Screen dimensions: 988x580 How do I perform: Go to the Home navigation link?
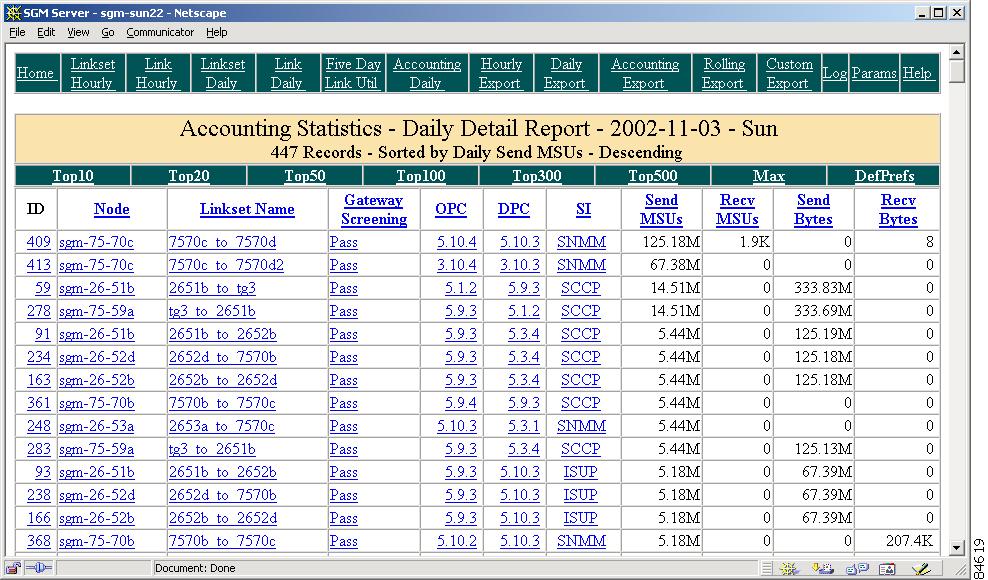(35, 73)
